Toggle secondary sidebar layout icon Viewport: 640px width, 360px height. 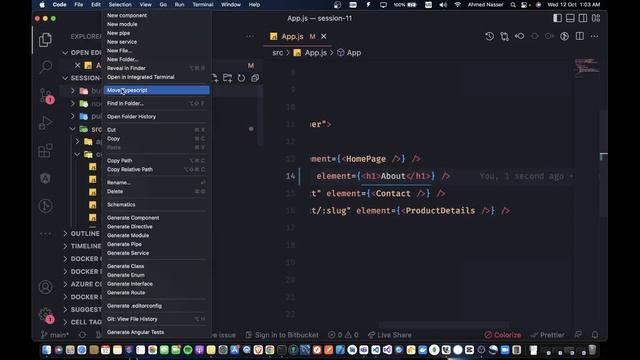(x=583, y=18)
